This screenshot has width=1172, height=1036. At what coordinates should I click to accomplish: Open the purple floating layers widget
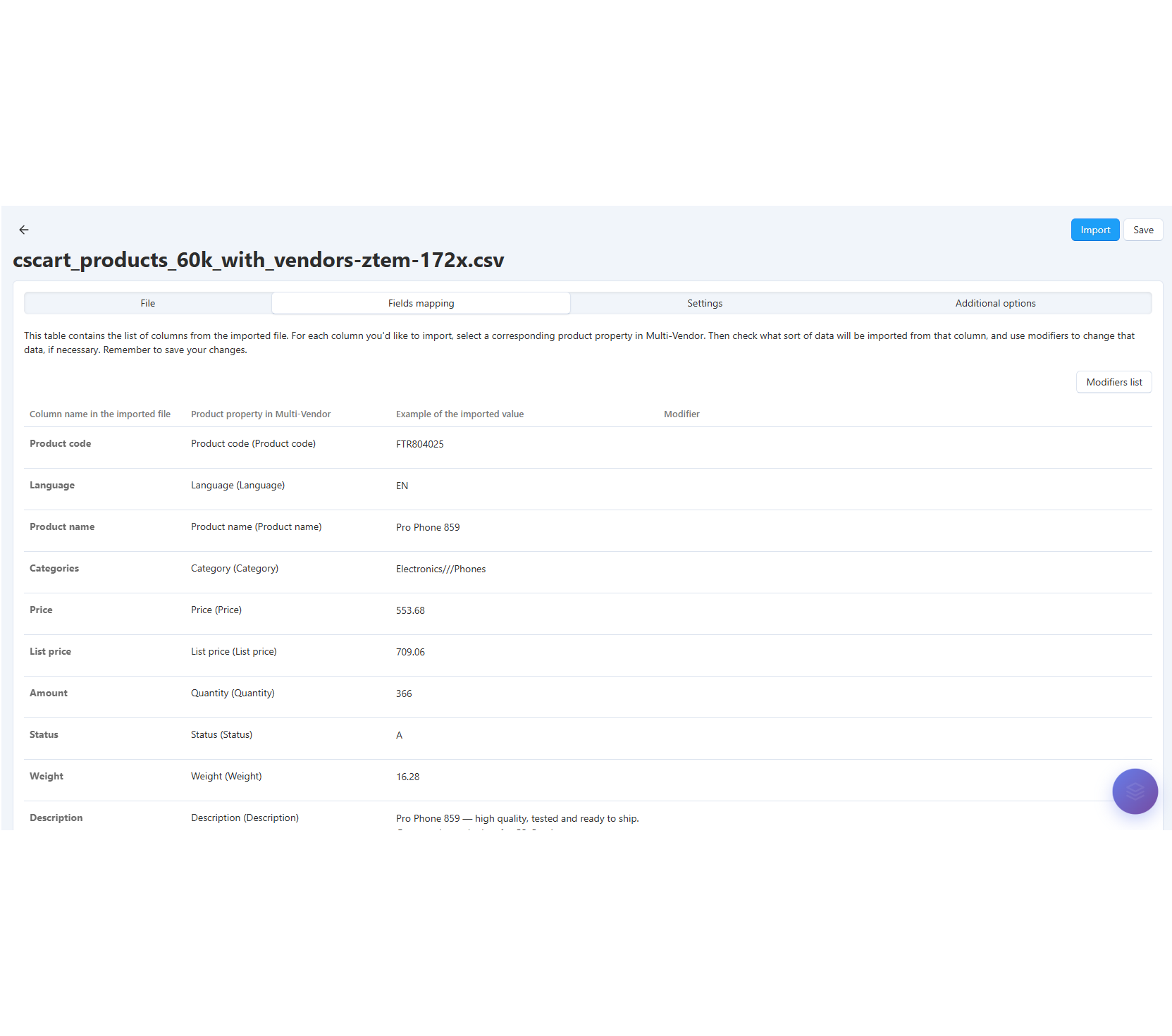1134,791
